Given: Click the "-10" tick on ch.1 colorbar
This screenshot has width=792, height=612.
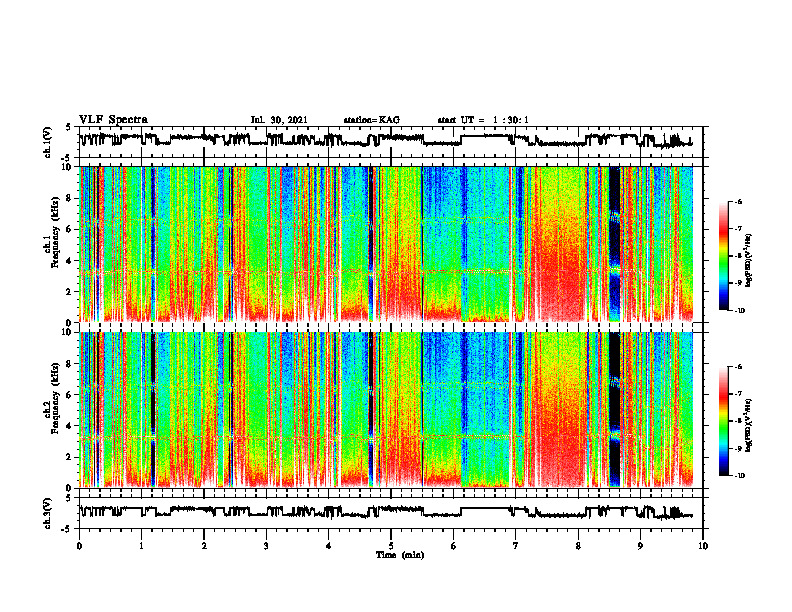Looking at the screenshot, I should (739, 311).
